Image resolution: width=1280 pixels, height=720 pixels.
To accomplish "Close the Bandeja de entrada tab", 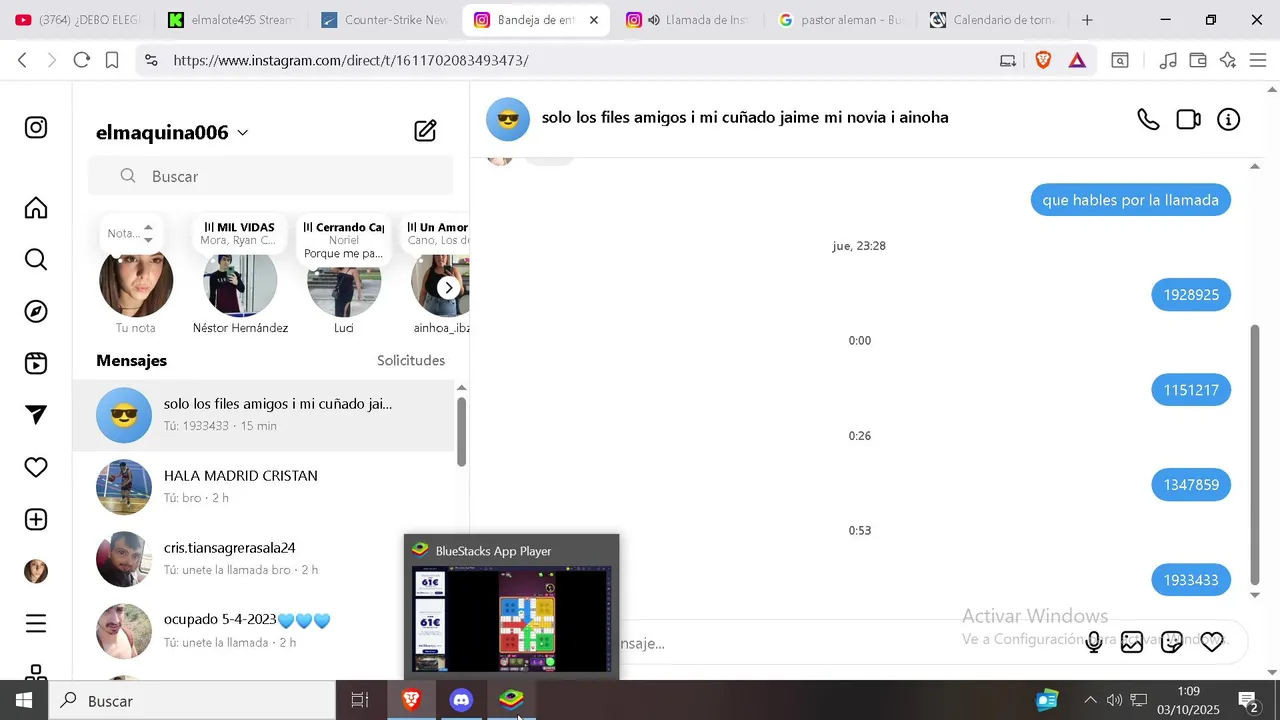I will [x=594, y=20].
